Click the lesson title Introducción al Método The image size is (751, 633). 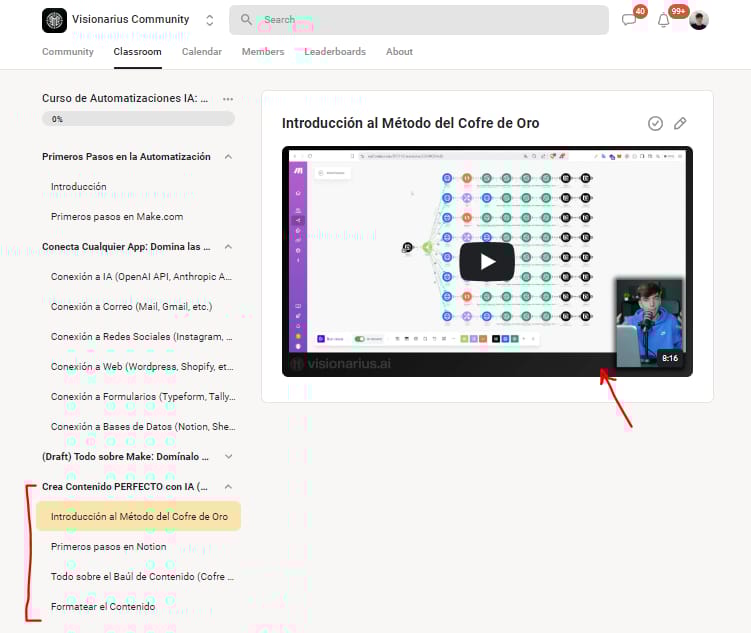pyautogui.click(x=410, y=123)
